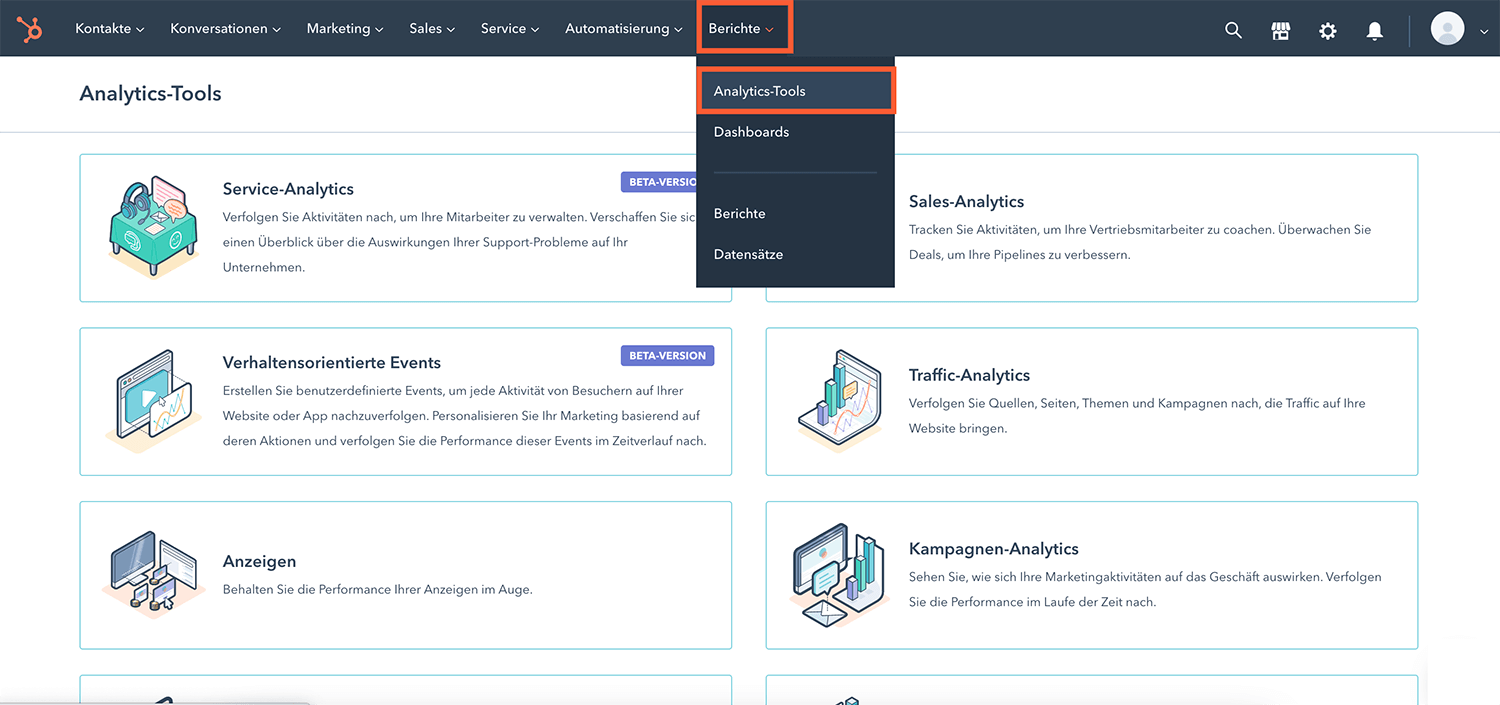This screenshot has height=705, width=1500.
Task: Expand the account menu chevron beside avatar
Action: coord(1484,31)
